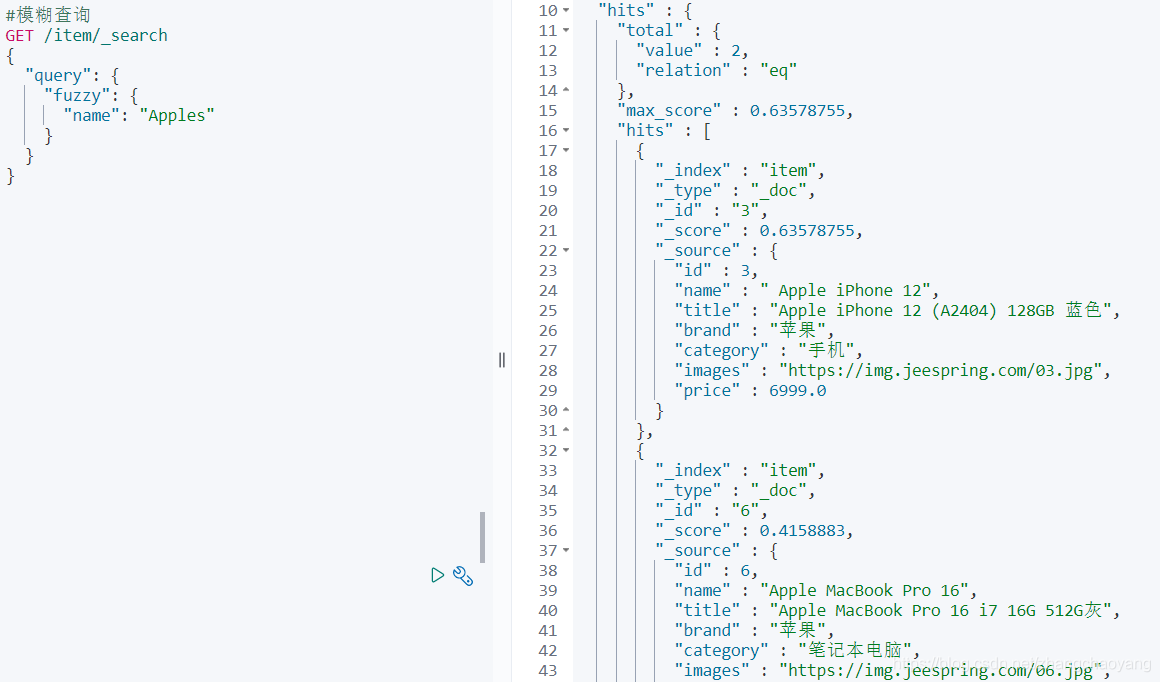
Task: Click the /item/_search endpoint path
Action: 106,36
